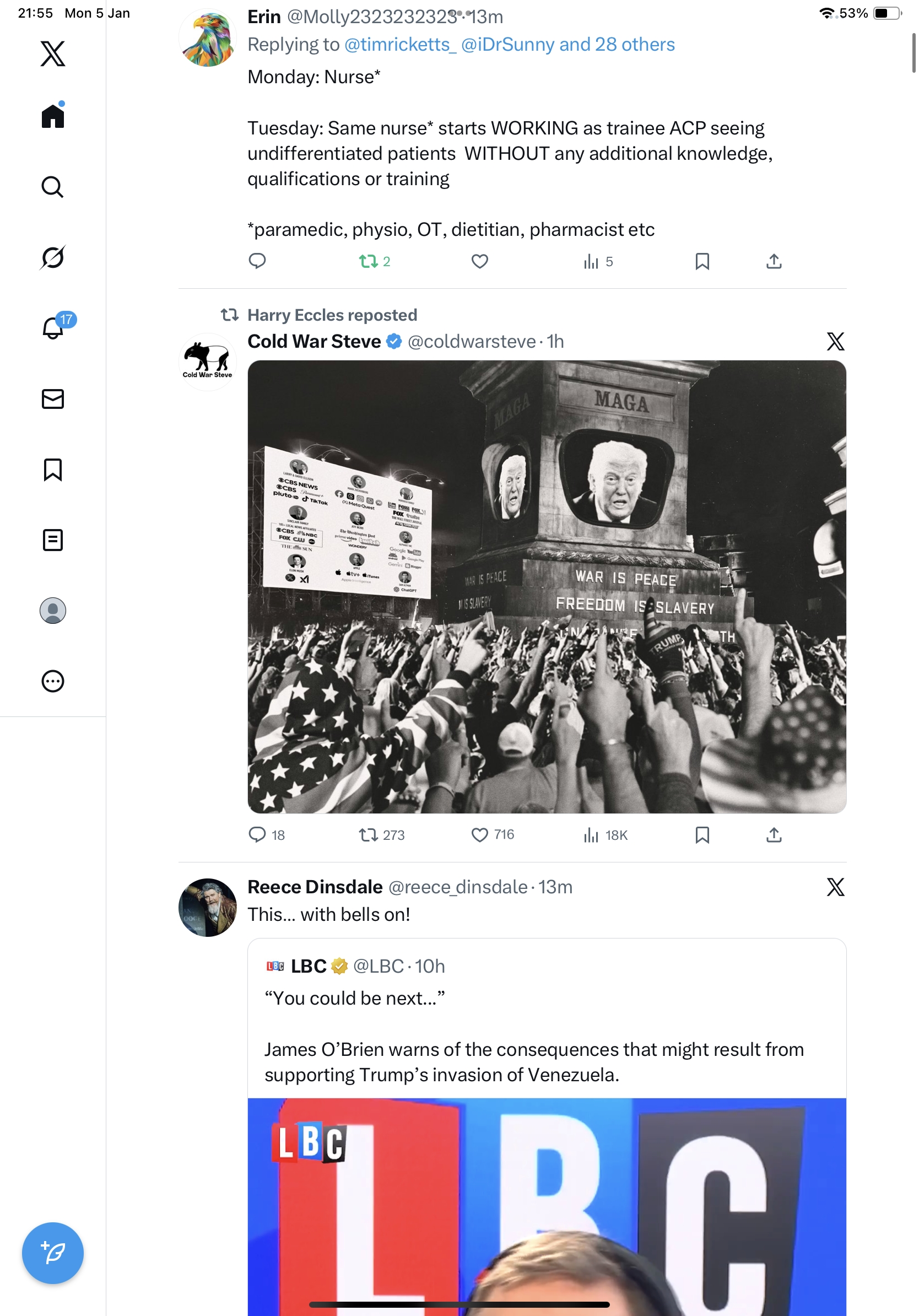Open Messages envelope in sidebar
The height and width of the screenshot is (1316, 919).
[53, 399]
